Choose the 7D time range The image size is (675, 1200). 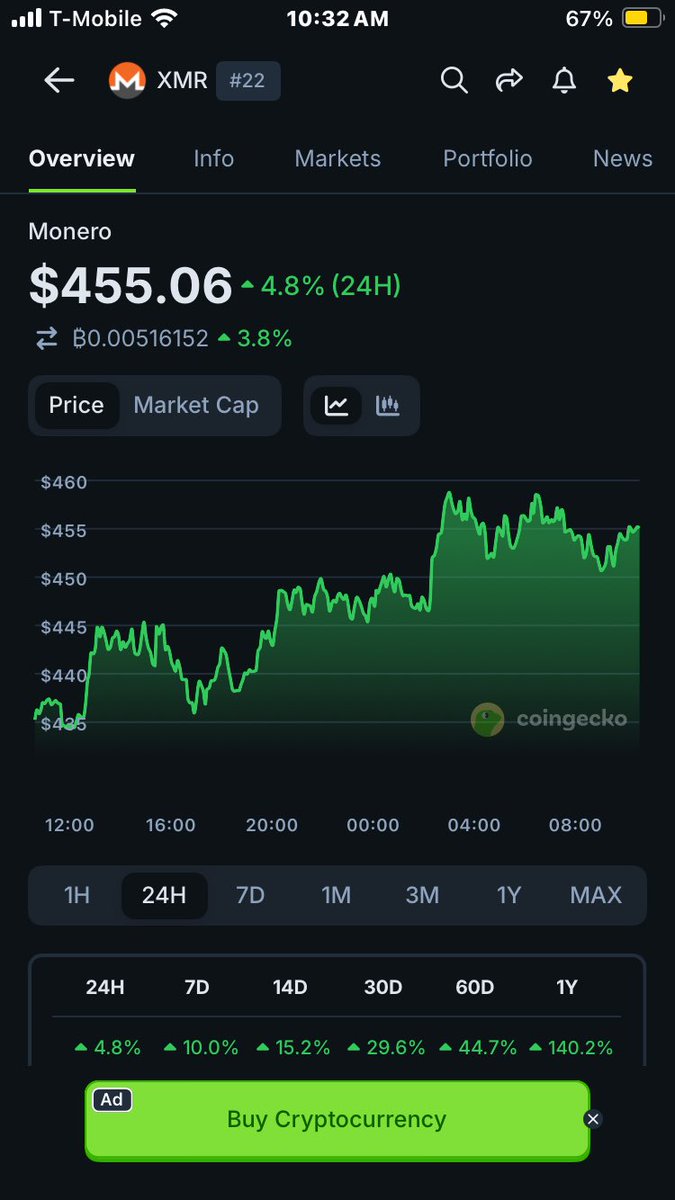coord(250,895)
